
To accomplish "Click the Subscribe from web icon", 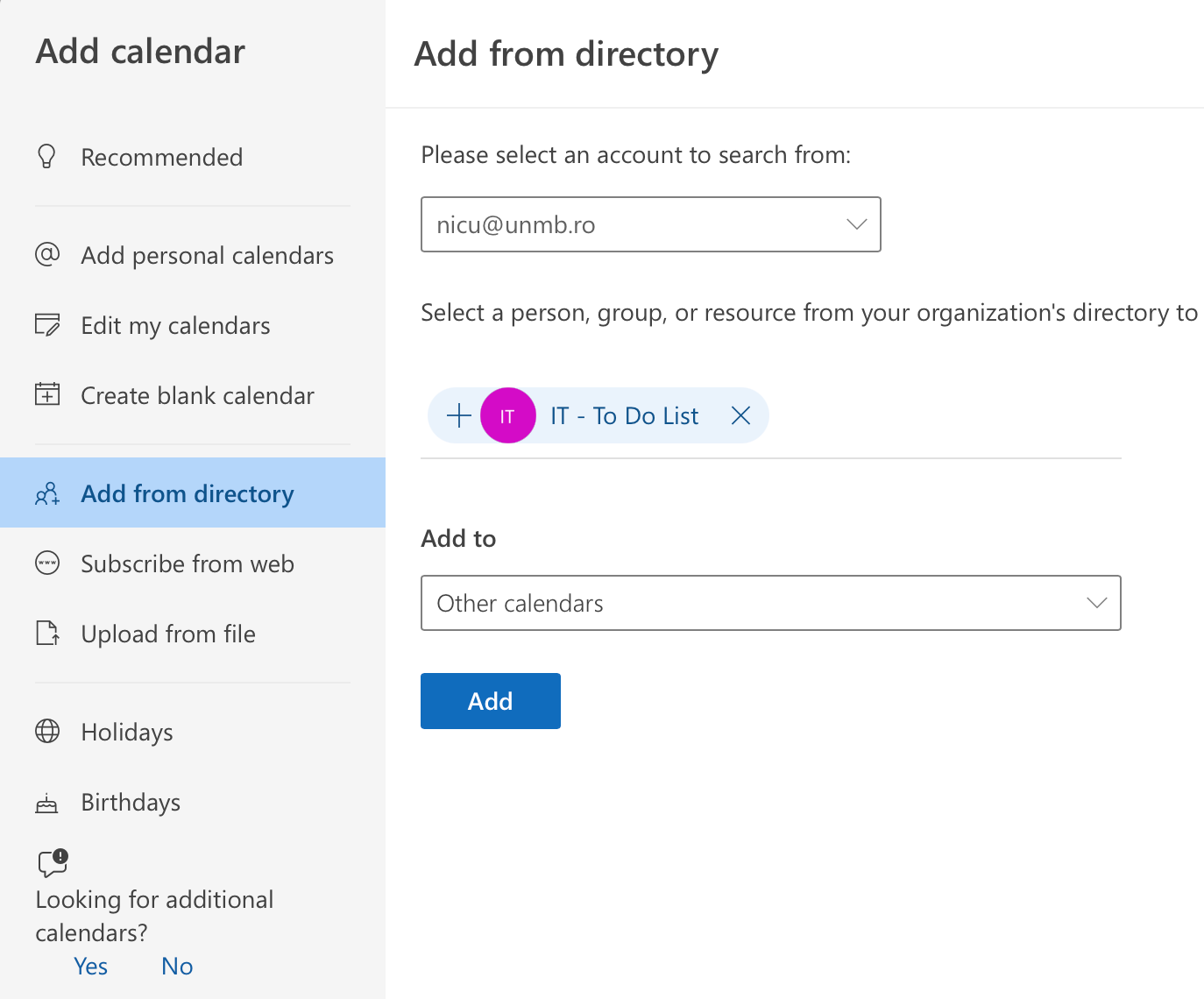I will (47, 563).
